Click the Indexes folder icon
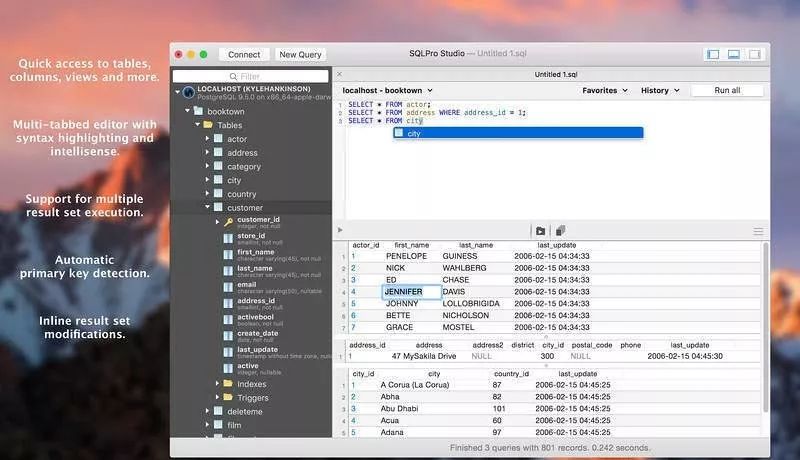The image size is (800, 460). tap(228, 384)
